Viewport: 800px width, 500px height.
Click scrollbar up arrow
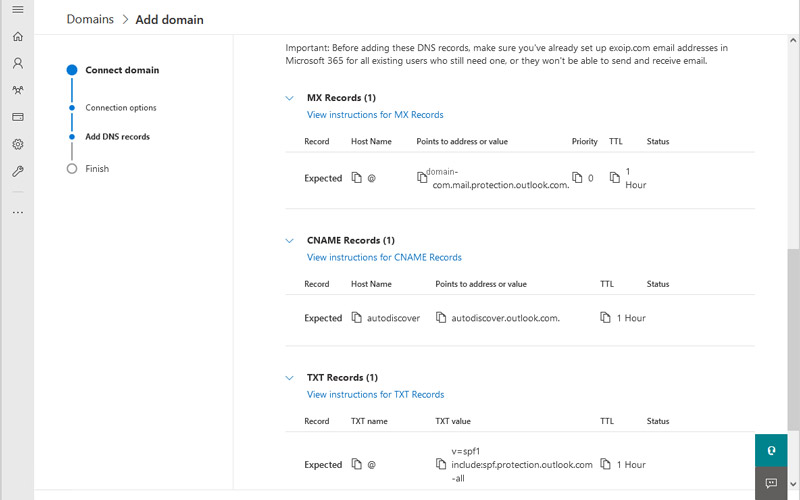coord(793,40)
